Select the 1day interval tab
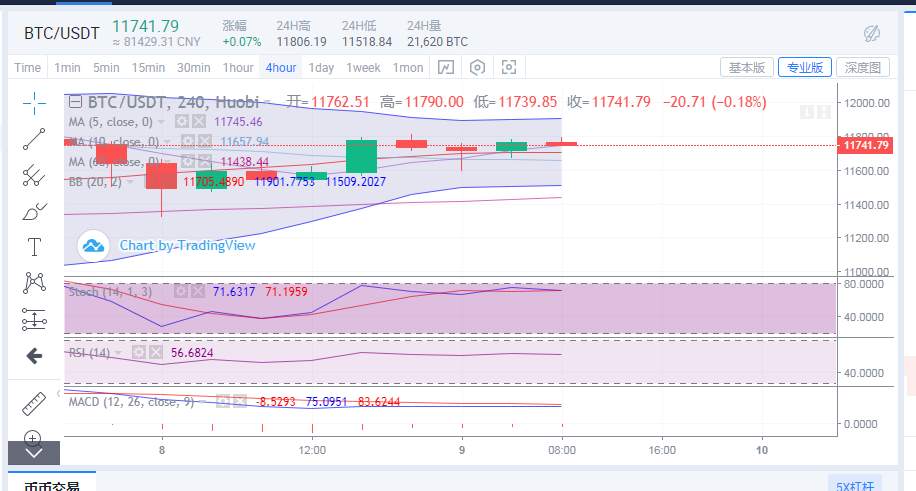Screen dimensions: 916x491 click(x=321, y=68)
